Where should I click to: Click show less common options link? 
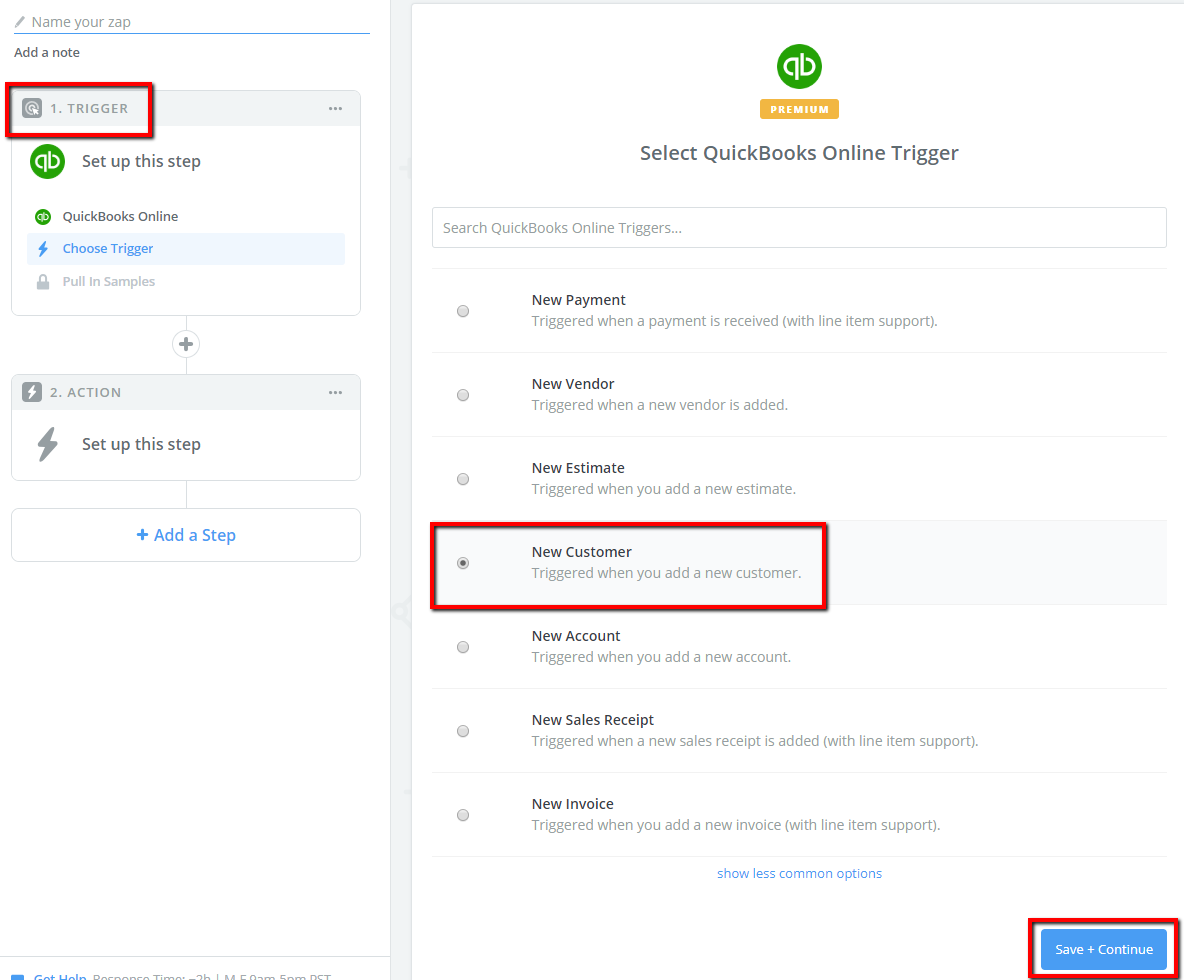click(x=799, y=874)
